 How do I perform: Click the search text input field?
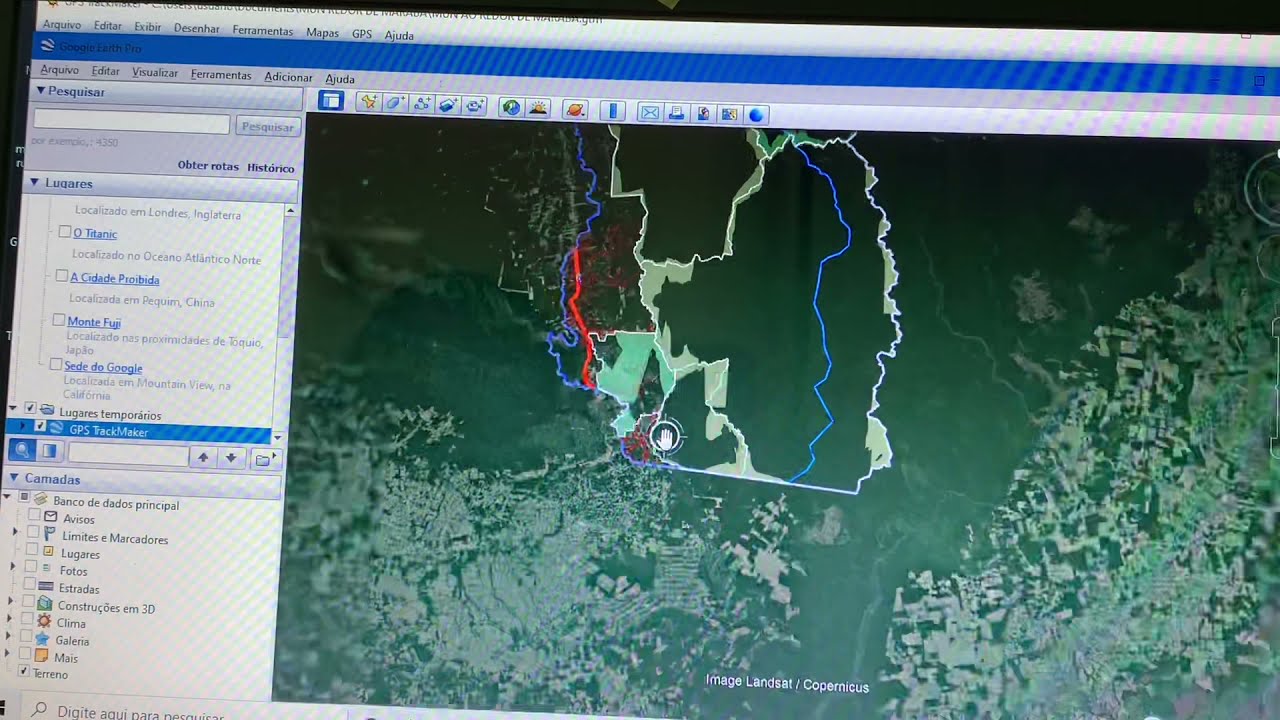[x=131, y=122]
